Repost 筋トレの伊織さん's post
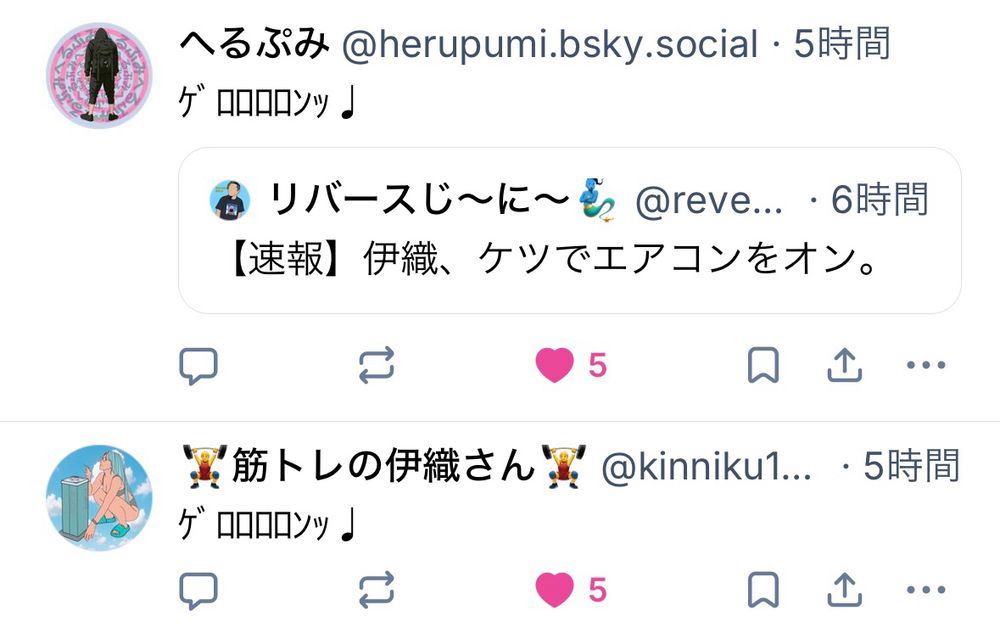1000x640 pixels. point(376,590)
